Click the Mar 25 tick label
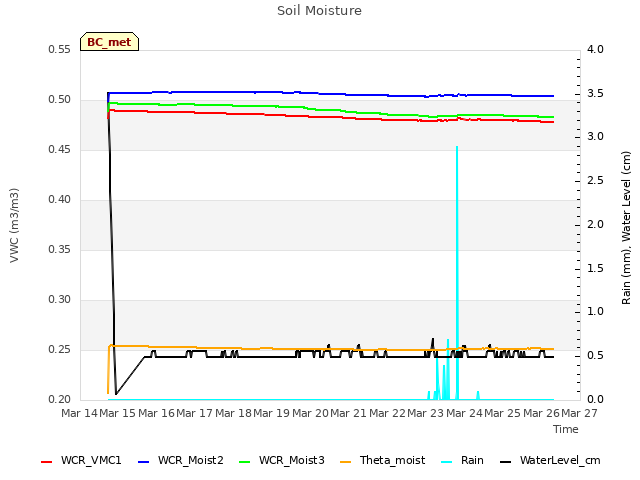 coord(502,413)
